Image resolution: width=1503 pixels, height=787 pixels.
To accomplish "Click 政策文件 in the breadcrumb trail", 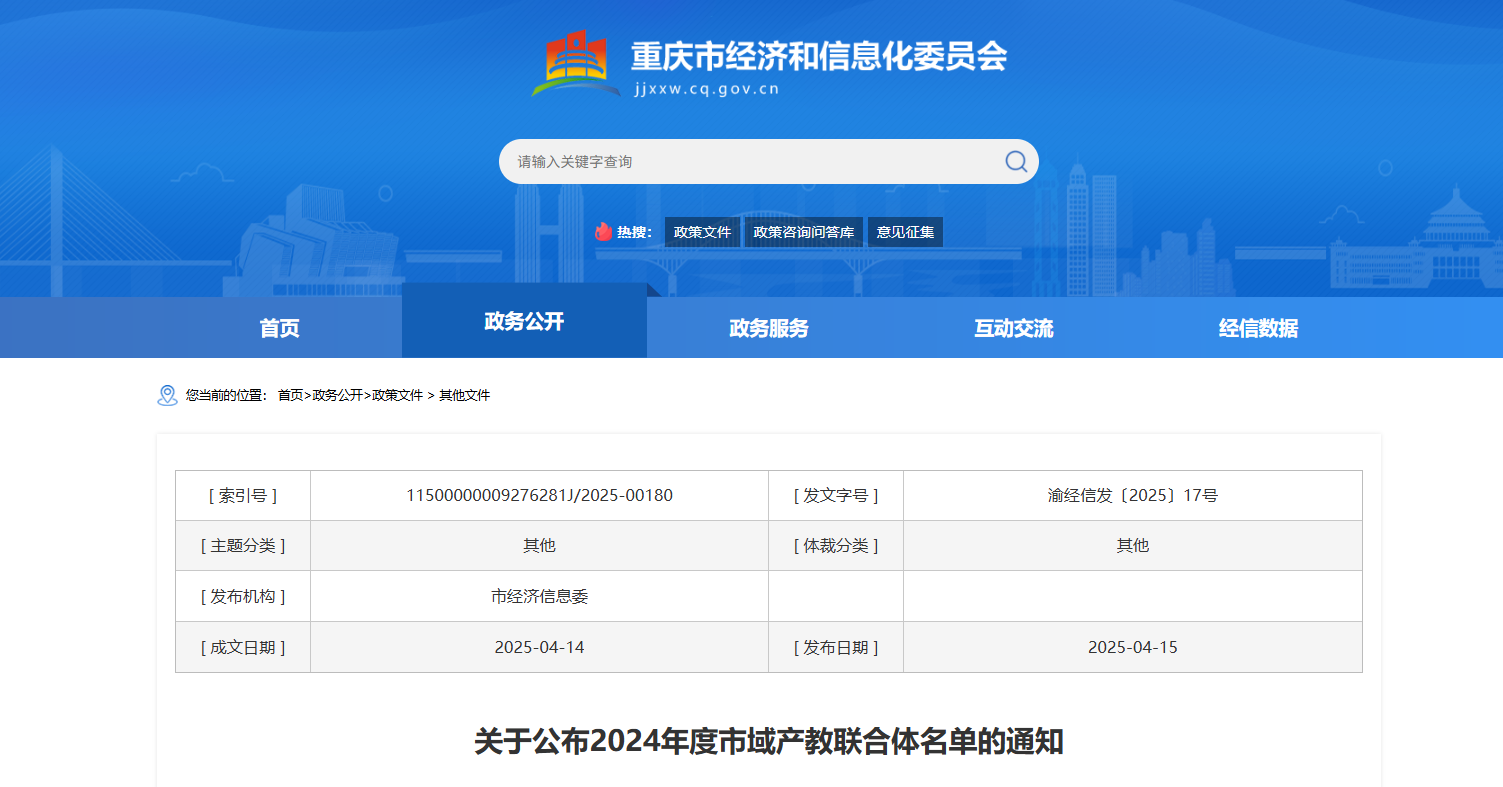I will (397, 395).
